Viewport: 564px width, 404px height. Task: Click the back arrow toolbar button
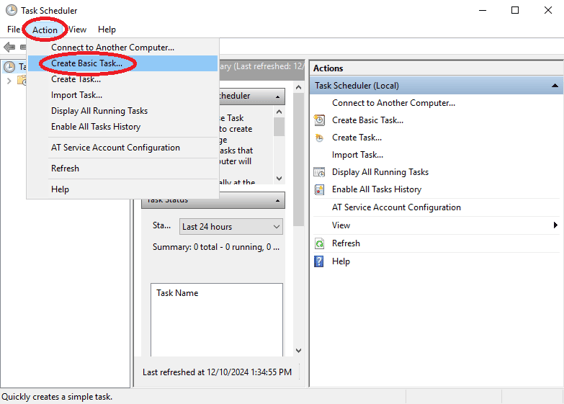click(9, 47)
